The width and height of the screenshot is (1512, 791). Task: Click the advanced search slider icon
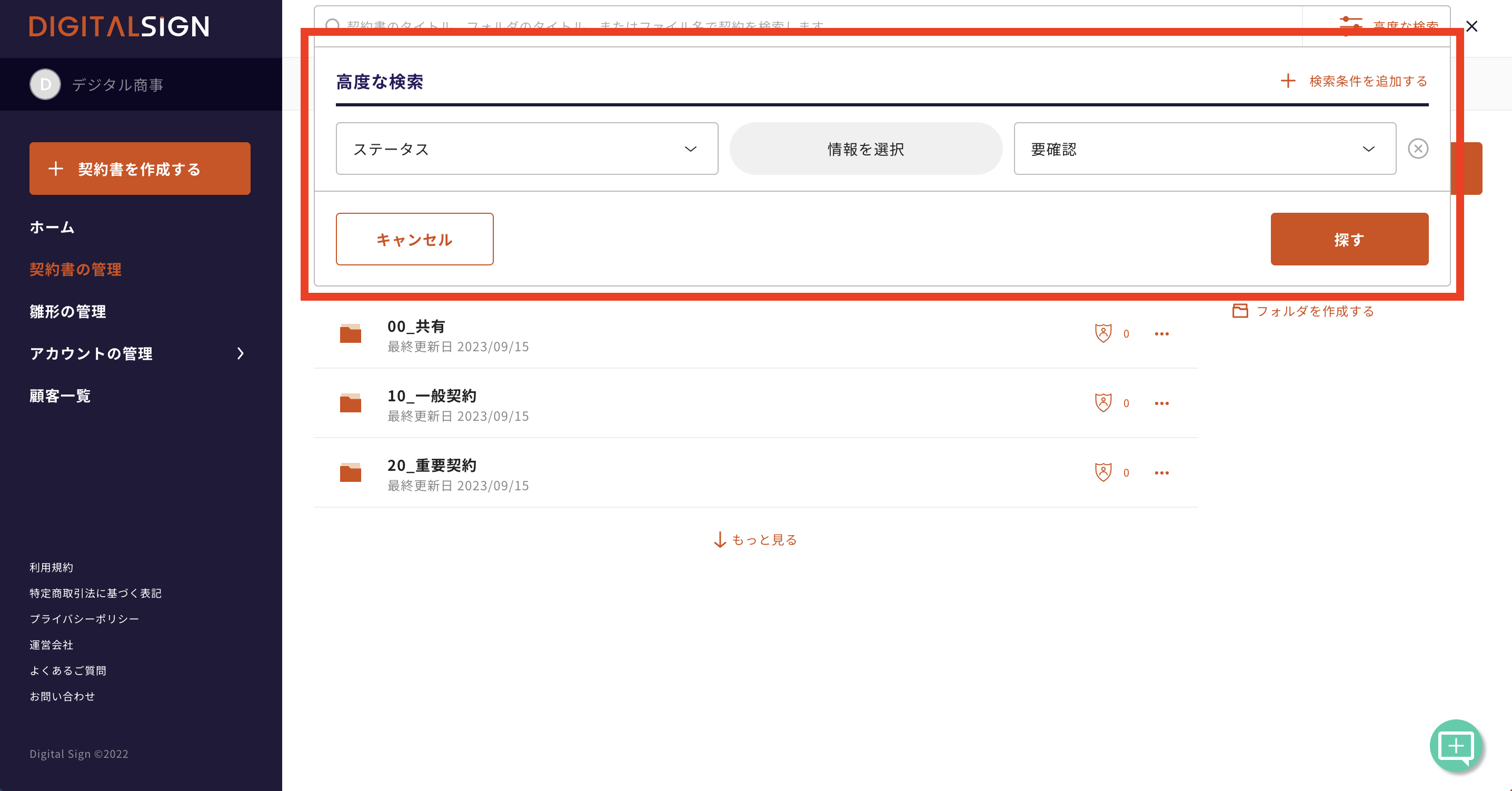click(x=1350, y=24)
